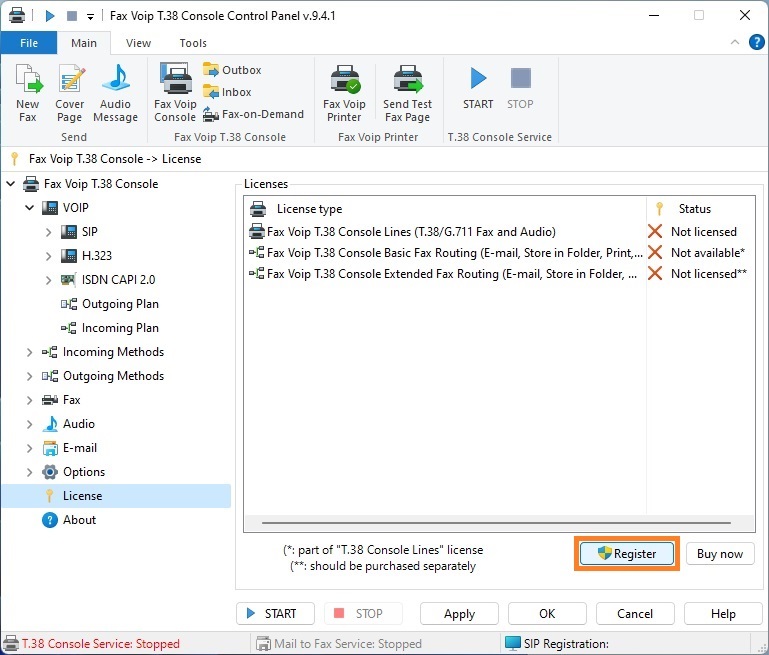Click the bottom START button
The height and width of the screenshot is (655, 769).
pos(275,614)
